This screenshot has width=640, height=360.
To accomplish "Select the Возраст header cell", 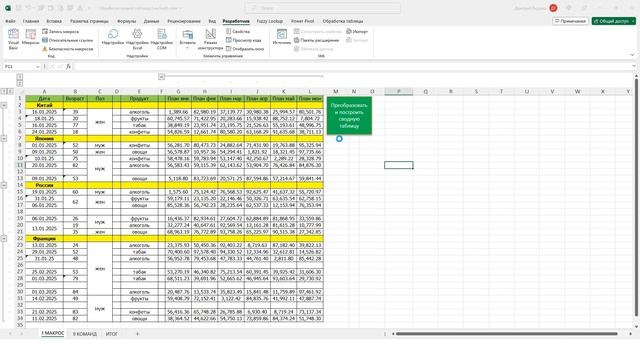I will (75, 98).
